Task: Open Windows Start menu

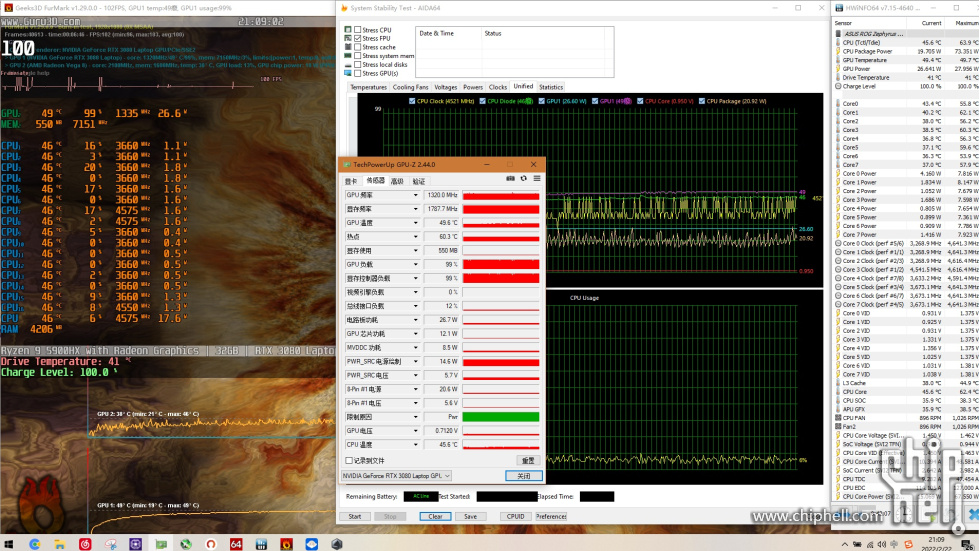Action: click(9, 544)
